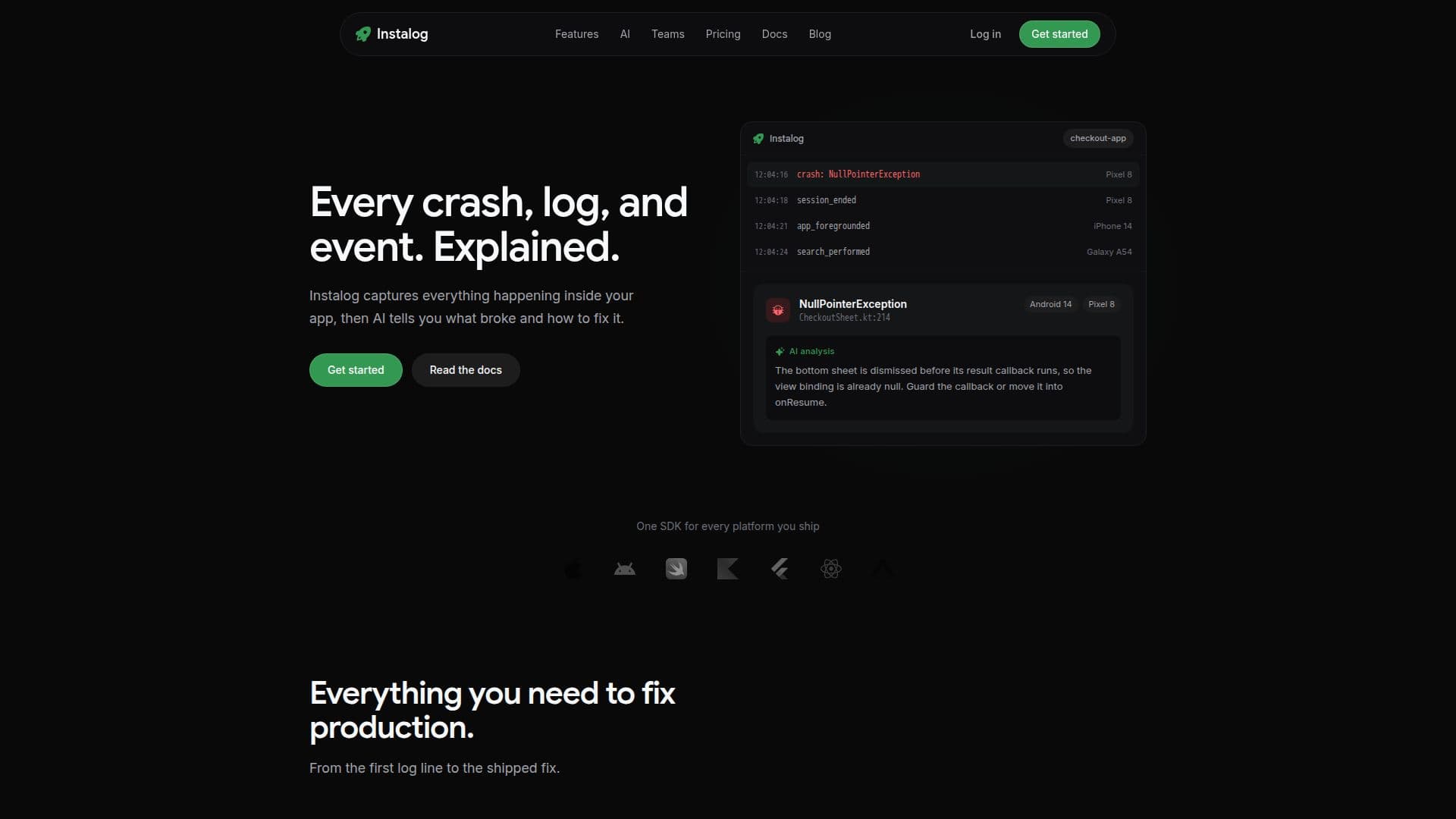Click the AI analysis explanation text

pyautogui.click(x=933, y=387)
